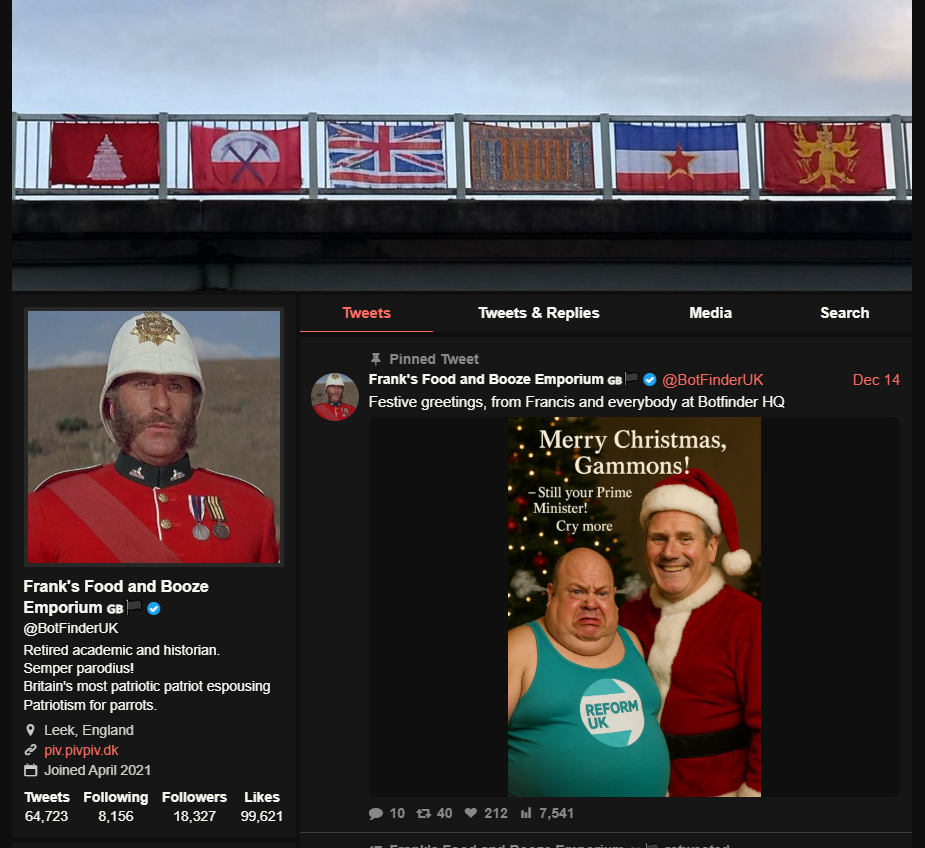Open the Media tab
Screen dimensions: 925x848
(x=710, y=313)
